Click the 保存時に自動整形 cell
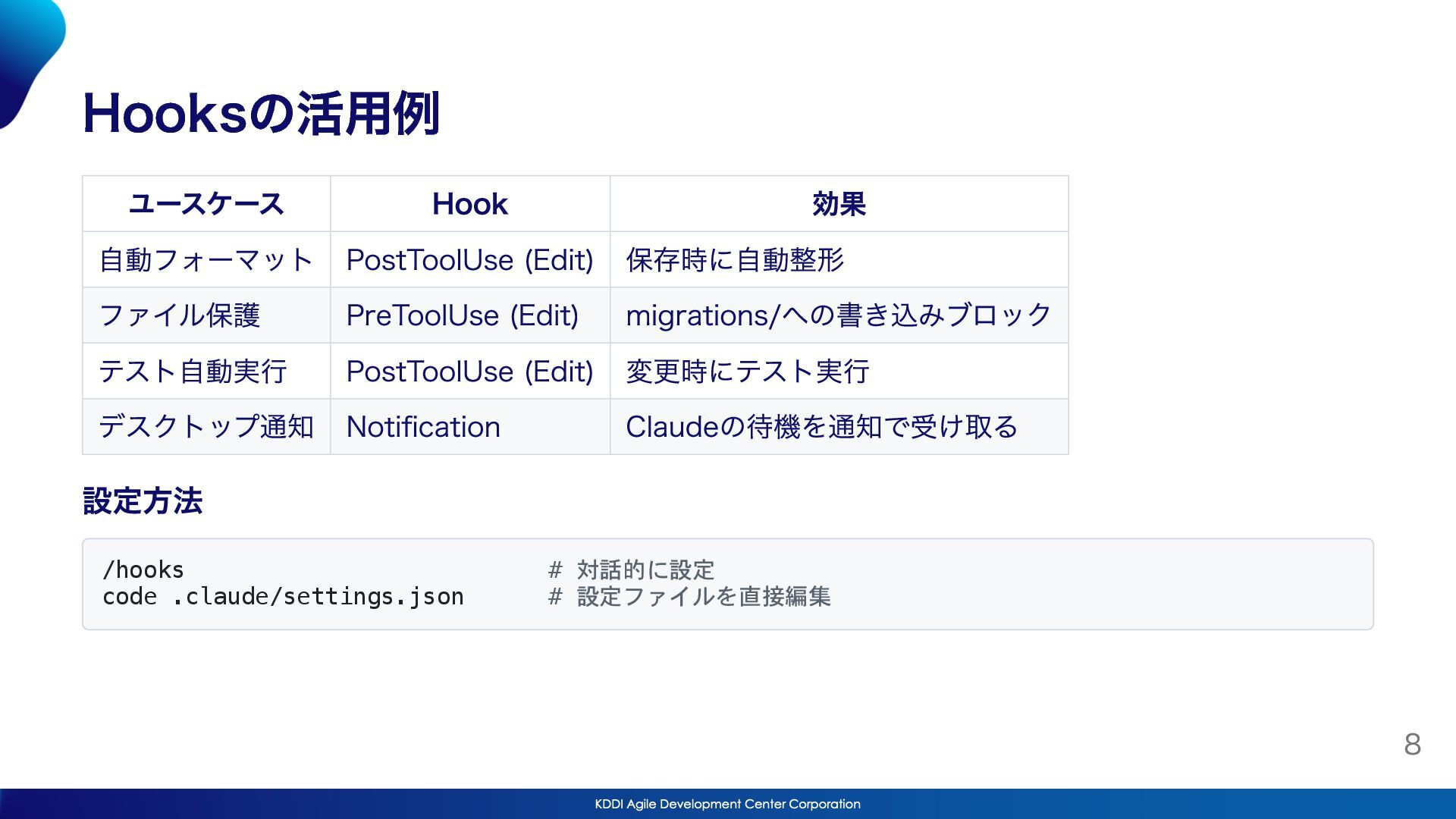The width and height of the screenshot is (1456, 819). click(x=734, y=260)
